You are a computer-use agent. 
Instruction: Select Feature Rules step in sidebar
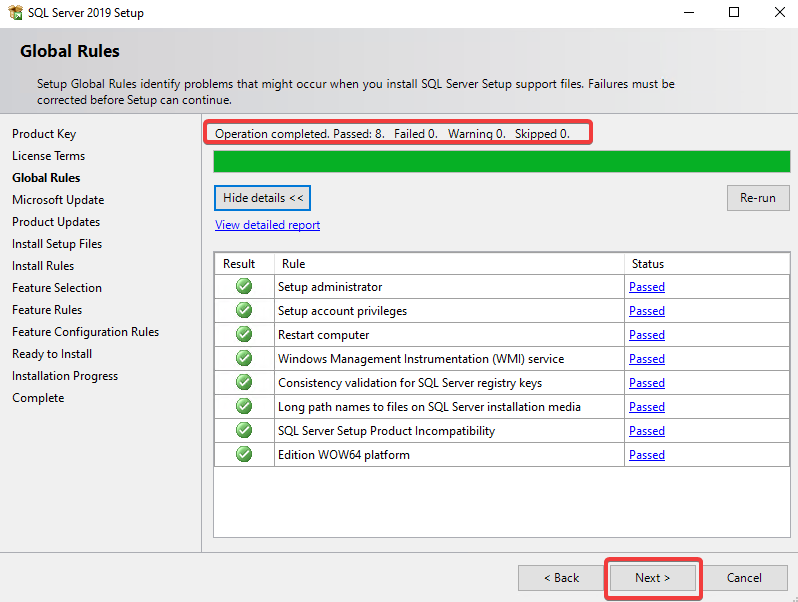(47, 309)
